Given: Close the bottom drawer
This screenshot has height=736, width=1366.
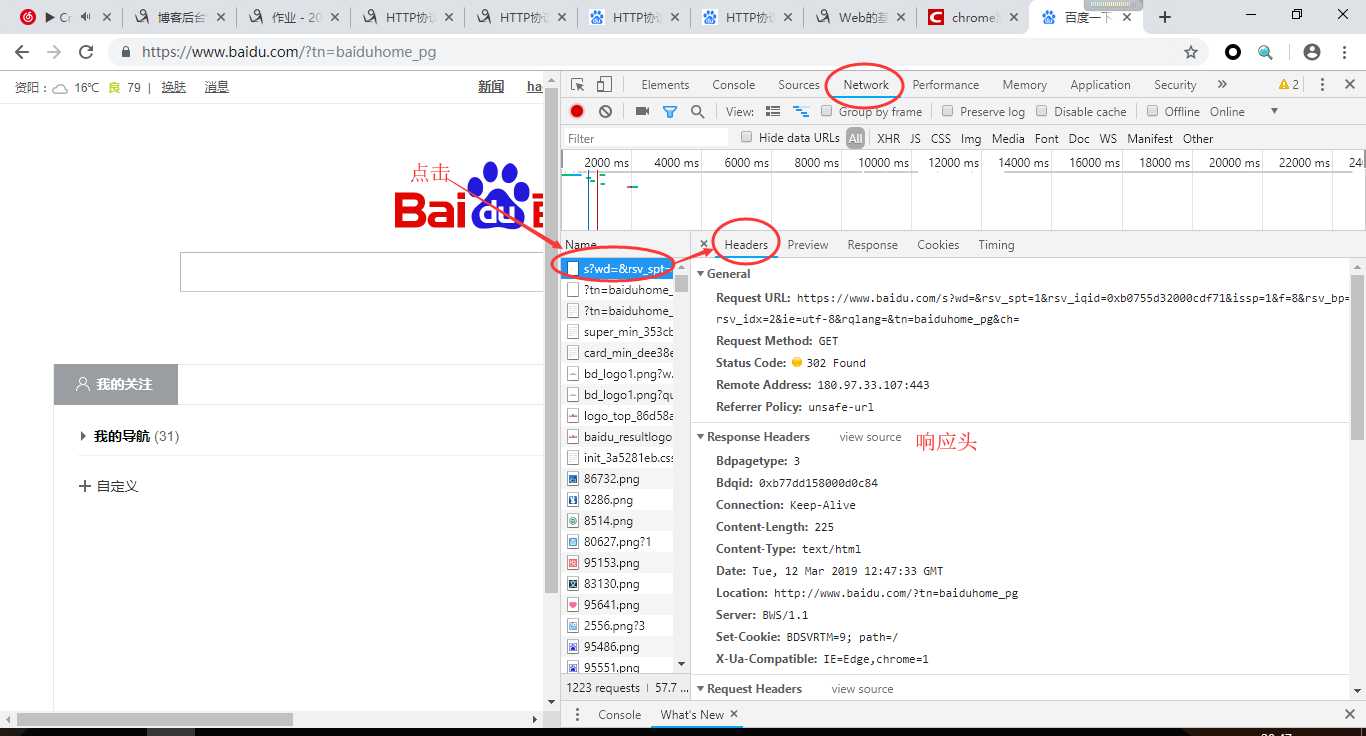Looking at the screenshot, I should coord(1349,714).
